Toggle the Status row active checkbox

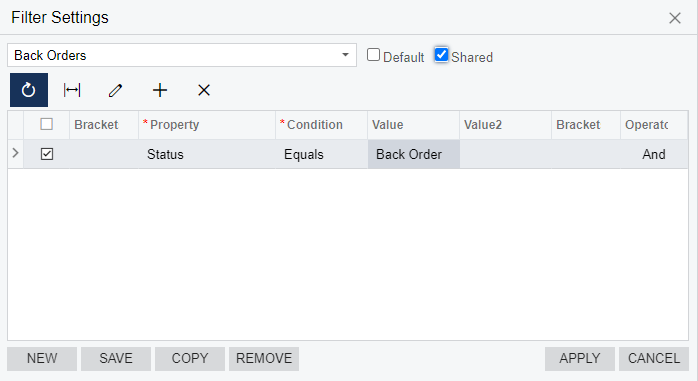pos(47,154)
